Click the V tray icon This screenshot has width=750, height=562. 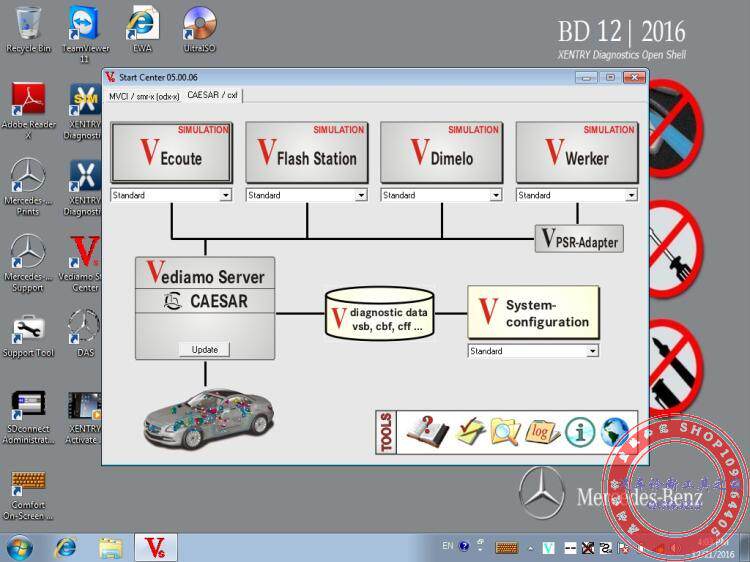pos(549,548)
